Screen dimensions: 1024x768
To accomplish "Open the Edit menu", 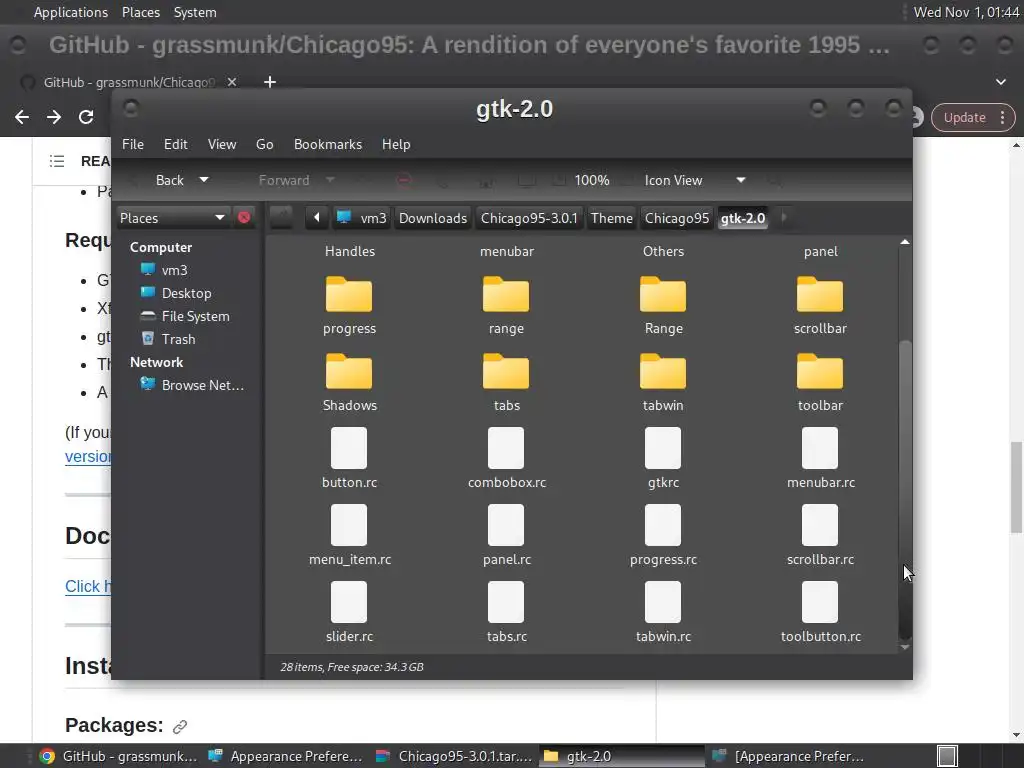I will (x=176, y=144).
